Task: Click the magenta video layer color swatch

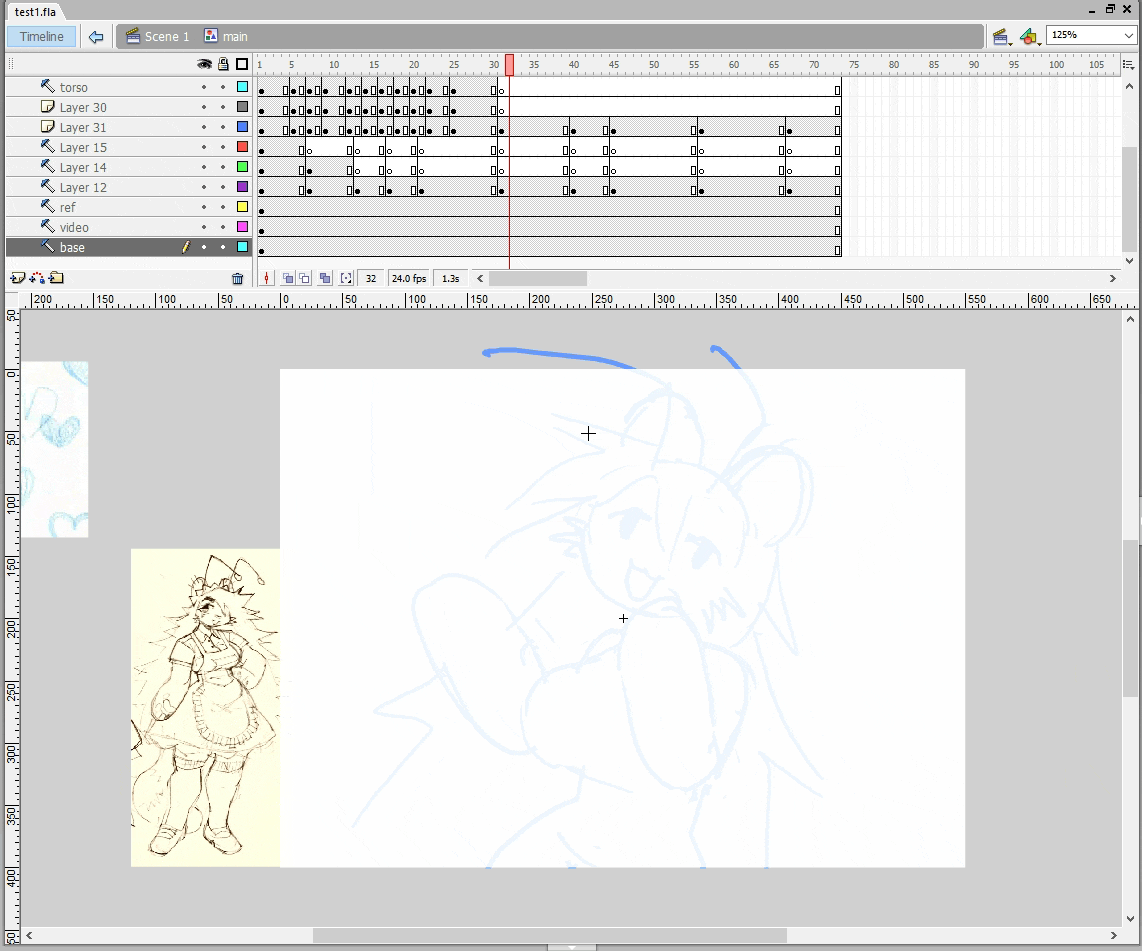Action: pyautogui.click(x=242, y=227)
